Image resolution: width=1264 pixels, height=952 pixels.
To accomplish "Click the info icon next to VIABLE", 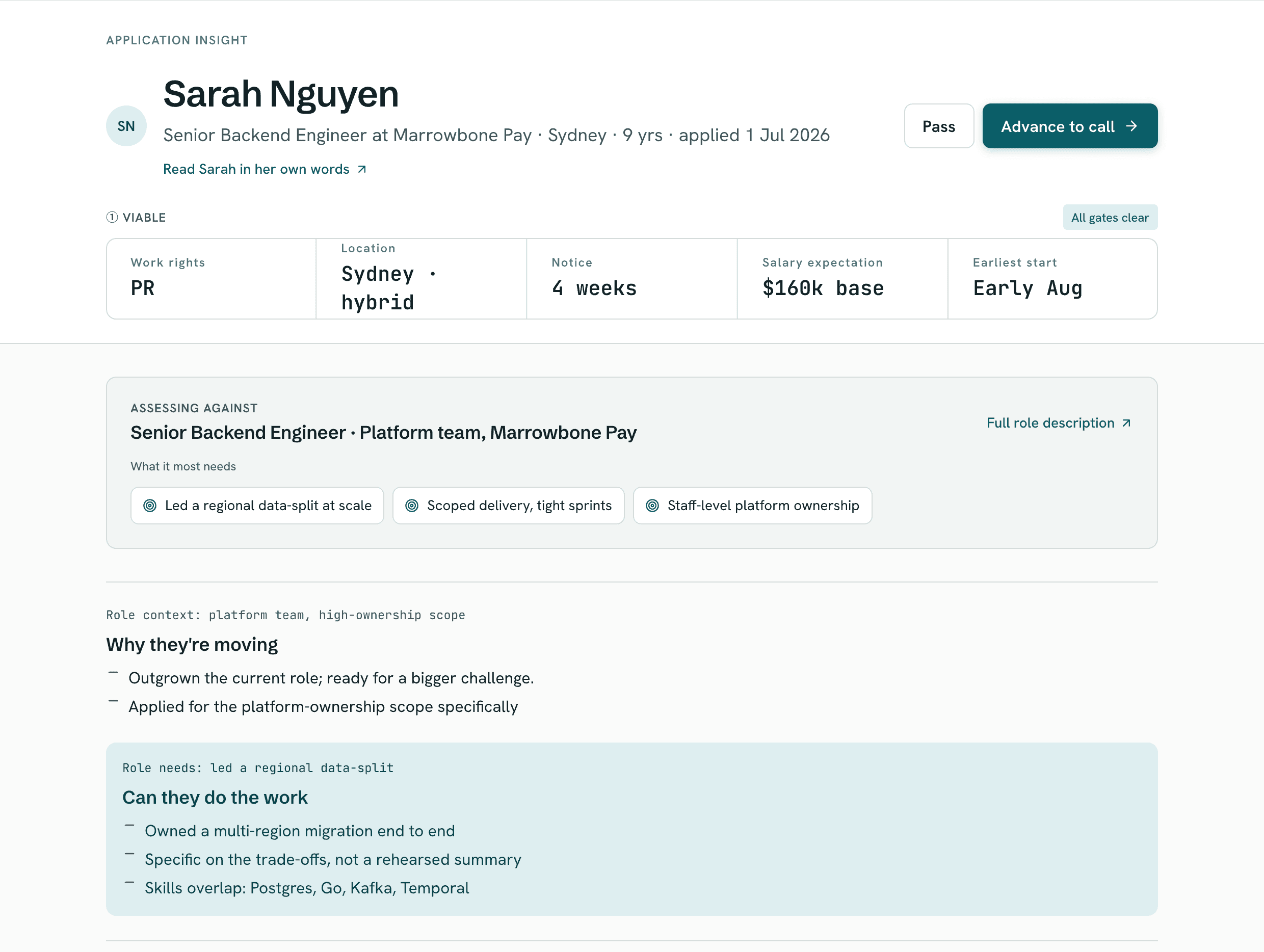I will (112, 217).
